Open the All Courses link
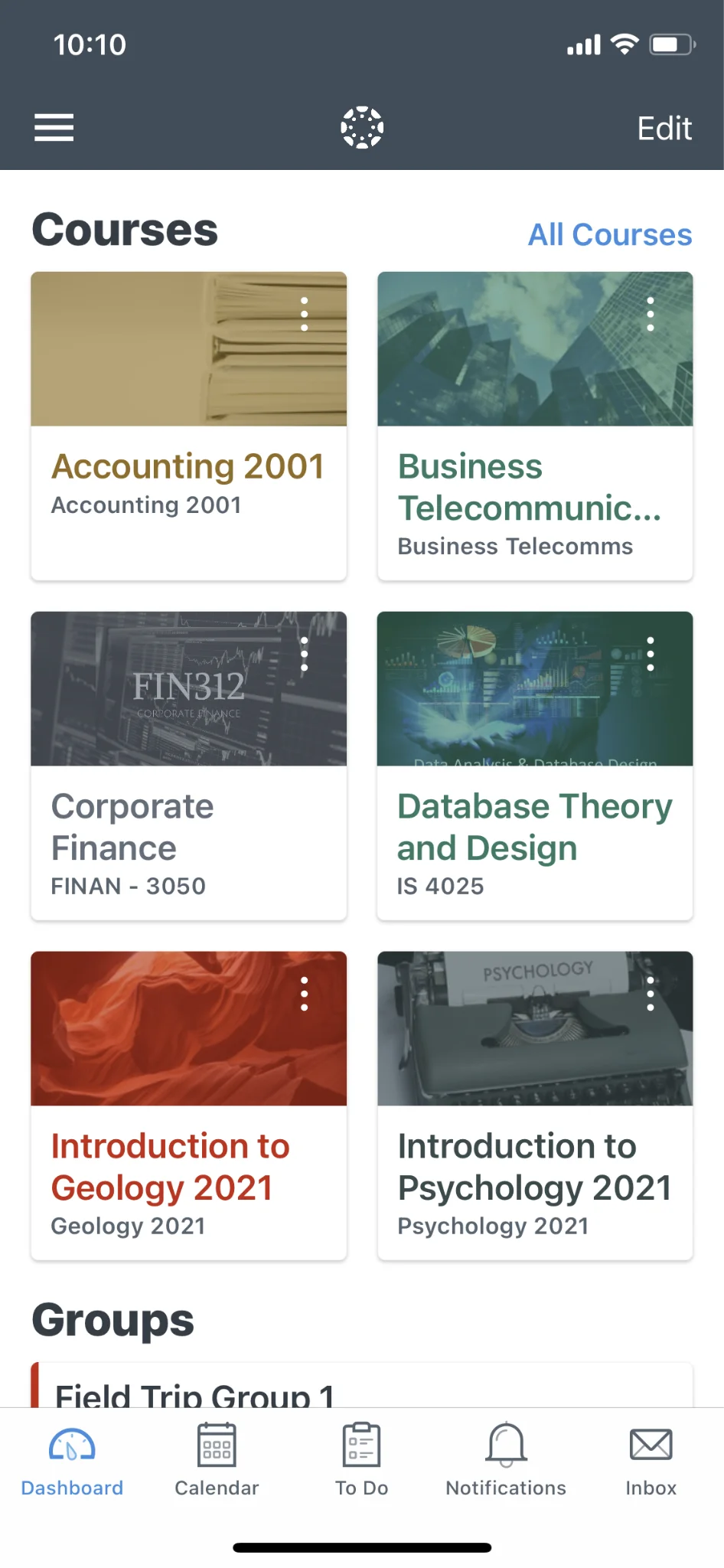The width and height of the screenshot is (724, 1568). pyautogui.click(x=610, y=235)
